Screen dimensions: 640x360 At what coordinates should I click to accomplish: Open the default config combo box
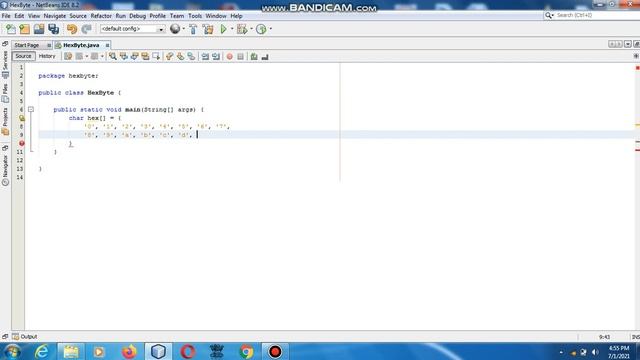pyautogui.click(x=133, y=29)
